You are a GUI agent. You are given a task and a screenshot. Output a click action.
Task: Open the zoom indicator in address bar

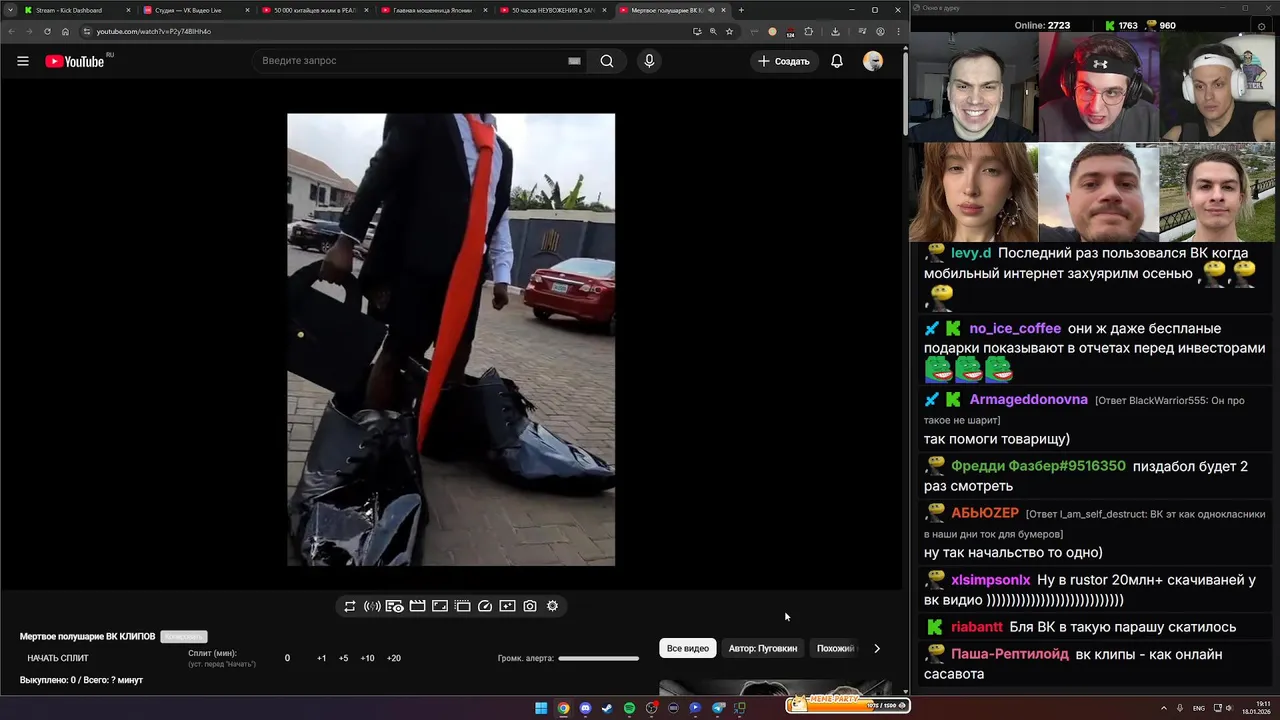(713, 31)
